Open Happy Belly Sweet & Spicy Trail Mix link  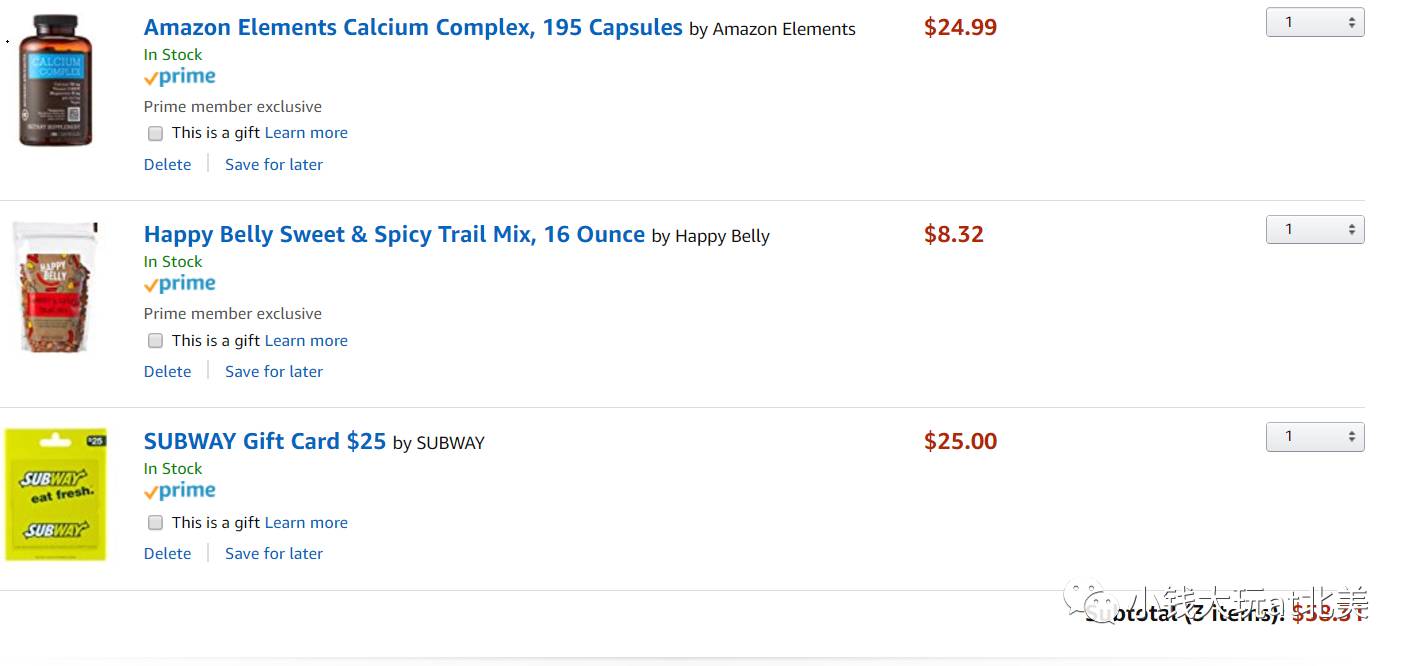coord(394,235)
